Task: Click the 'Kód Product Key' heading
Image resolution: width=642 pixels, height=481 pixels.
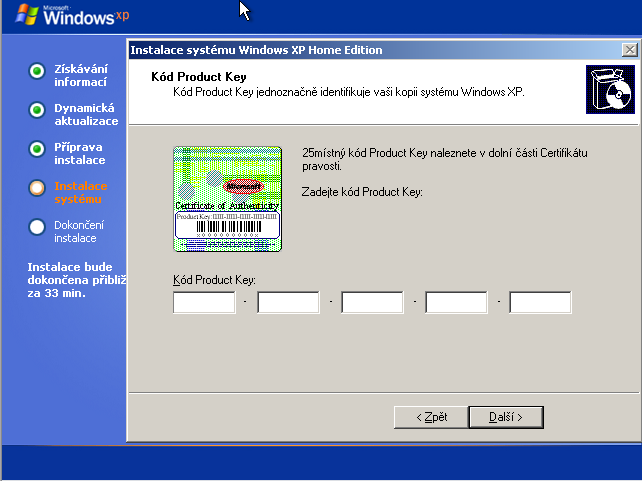Action: point(199,77)
